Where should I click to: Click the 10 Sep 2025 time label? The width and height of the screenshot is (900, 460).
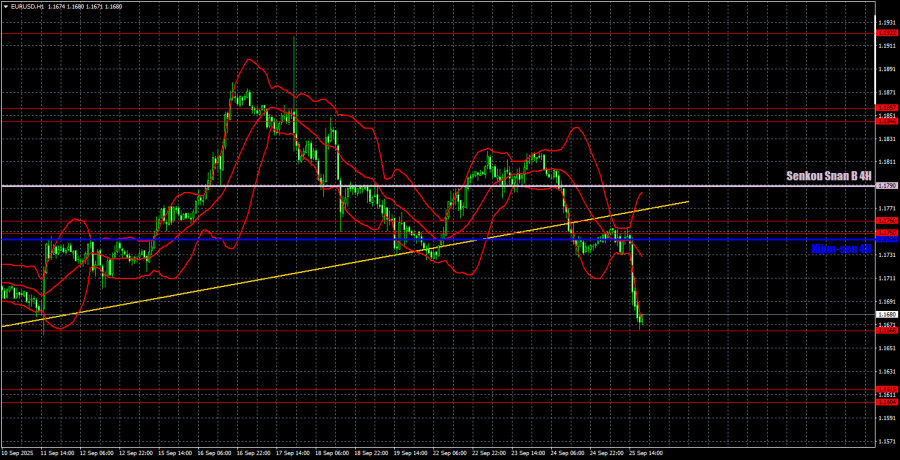pyautogui.click(x=15, y=453)
